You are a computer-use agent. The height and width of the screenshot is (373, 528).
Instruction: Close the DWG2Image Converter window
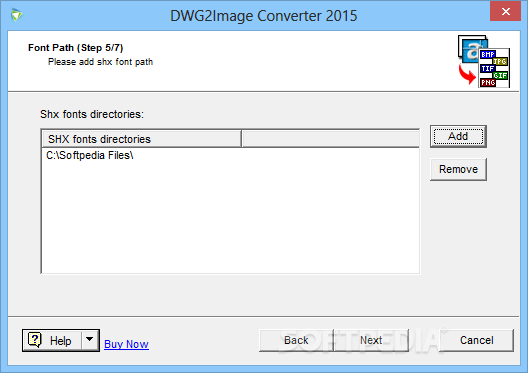click(x=505, y=11)
